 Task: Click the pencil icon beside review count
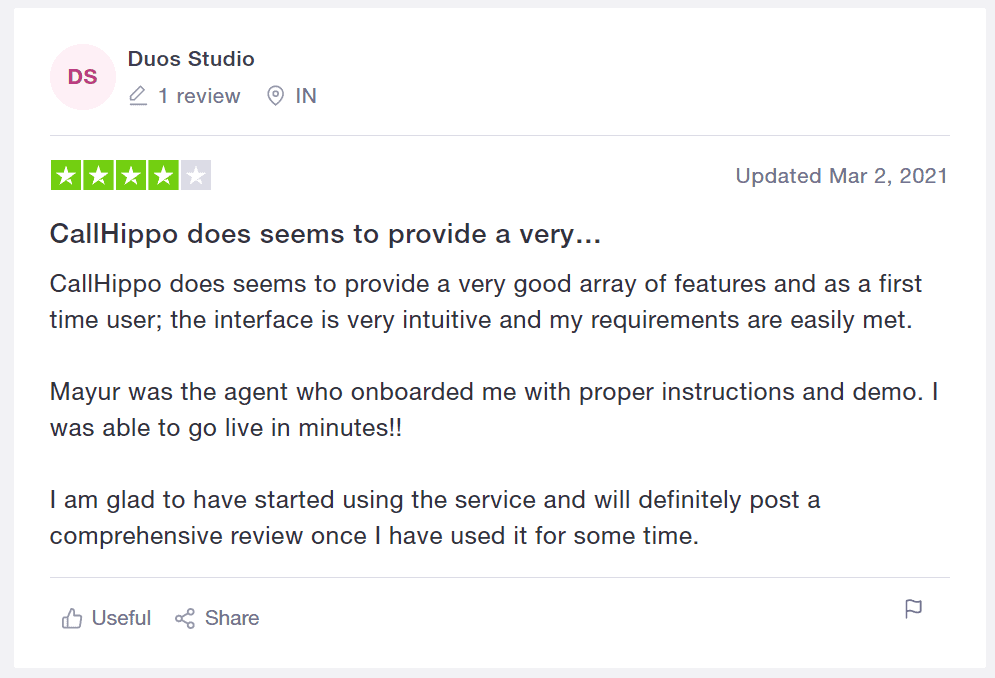tap(138, 96)
